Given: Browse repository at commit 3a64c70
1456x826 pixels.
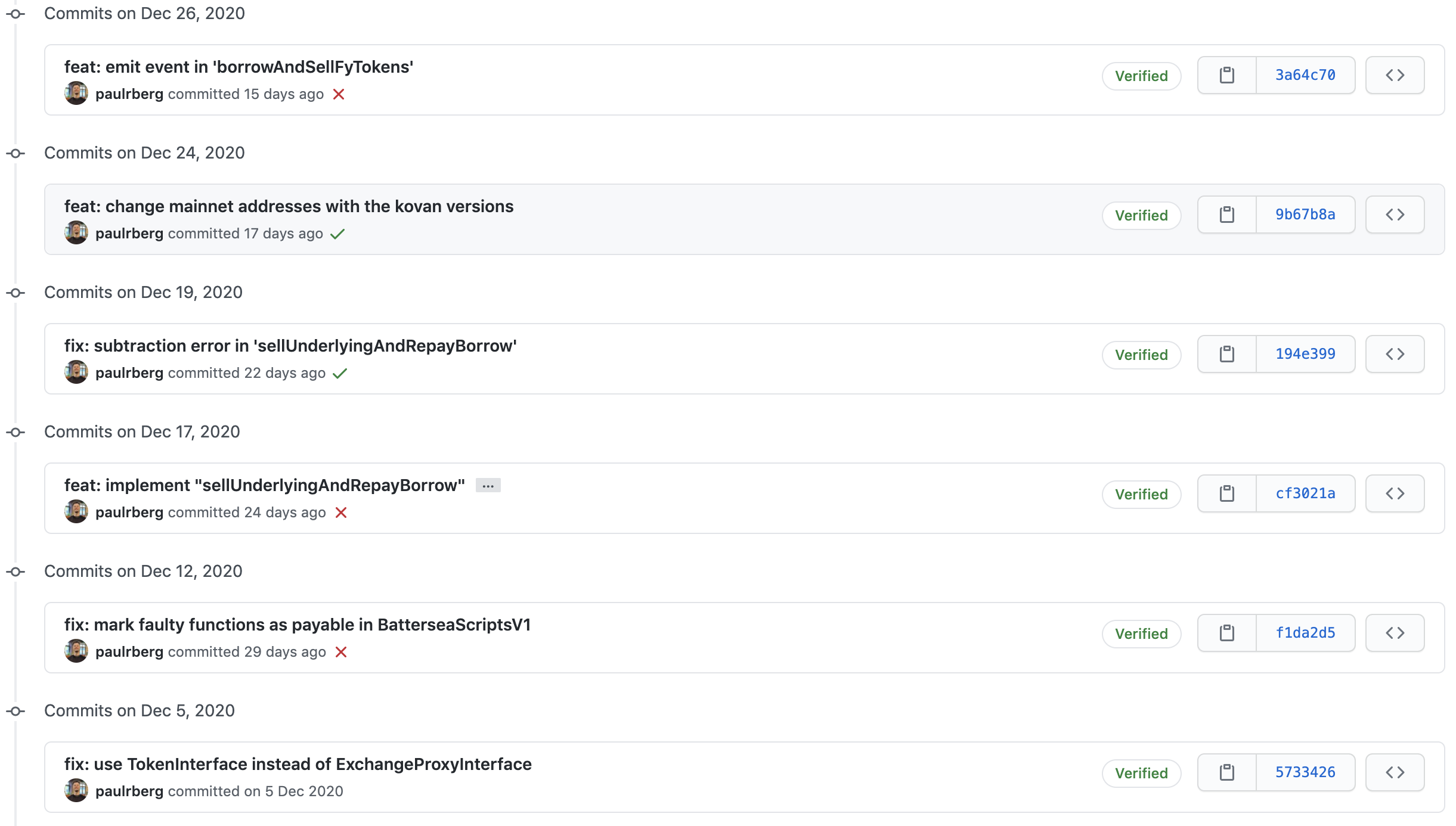Looking at the screenshot, I should click(1395, 75).
